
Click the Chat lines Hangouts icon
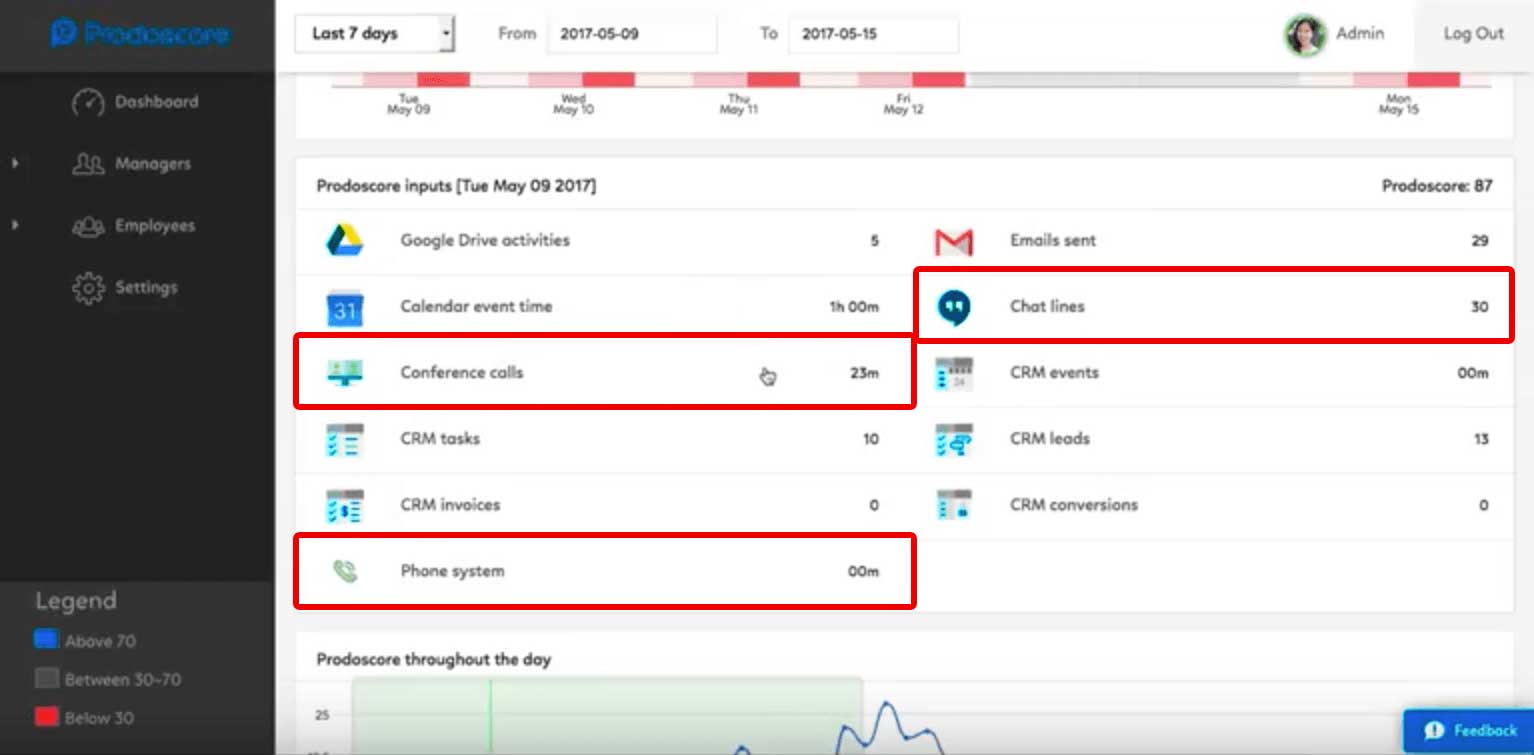(x=953, y=307)
